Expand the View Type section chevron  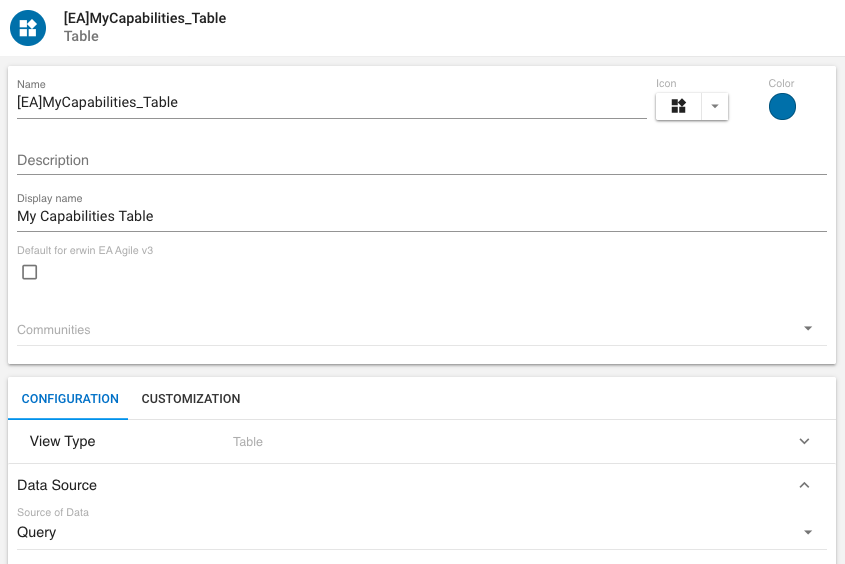(x=804, y=441)
